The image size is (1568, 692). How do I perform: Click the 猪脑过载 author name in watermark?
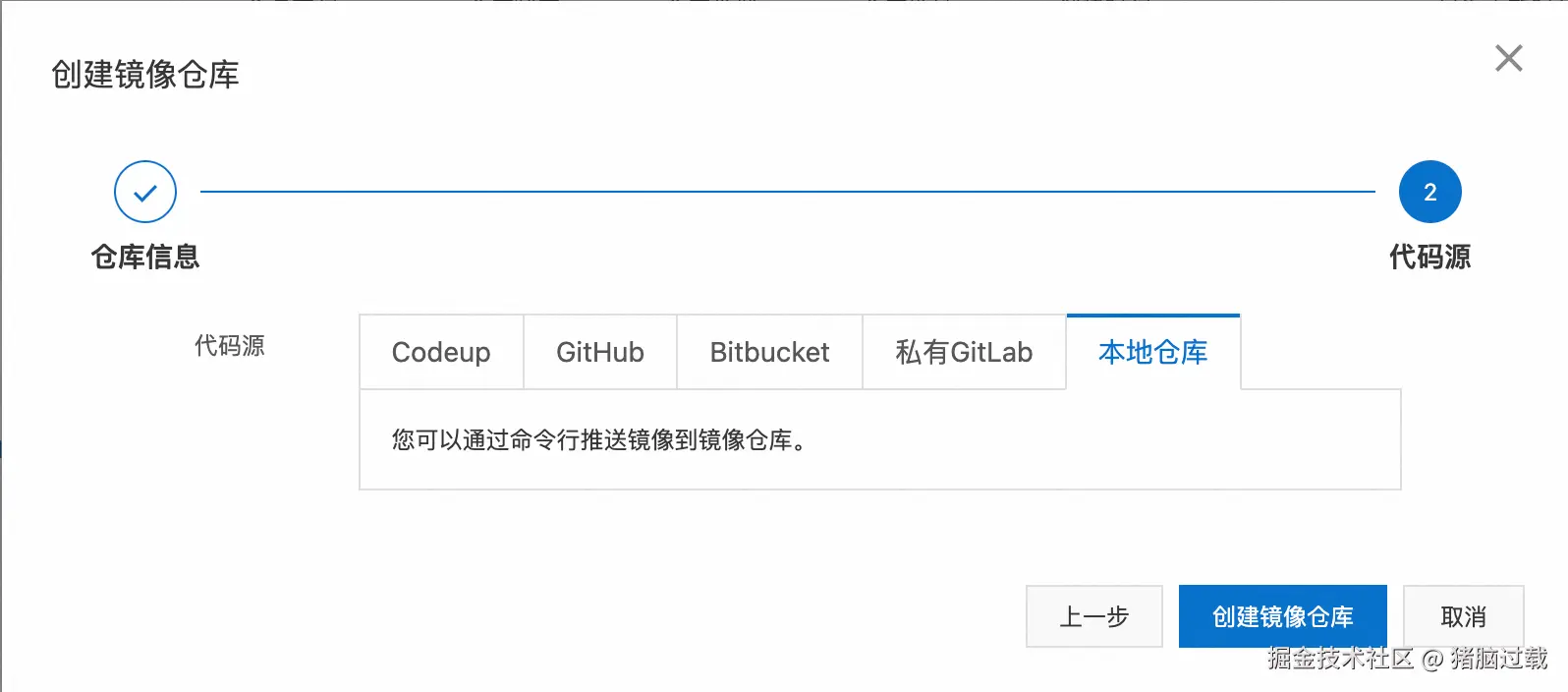tap(1499, 659)
